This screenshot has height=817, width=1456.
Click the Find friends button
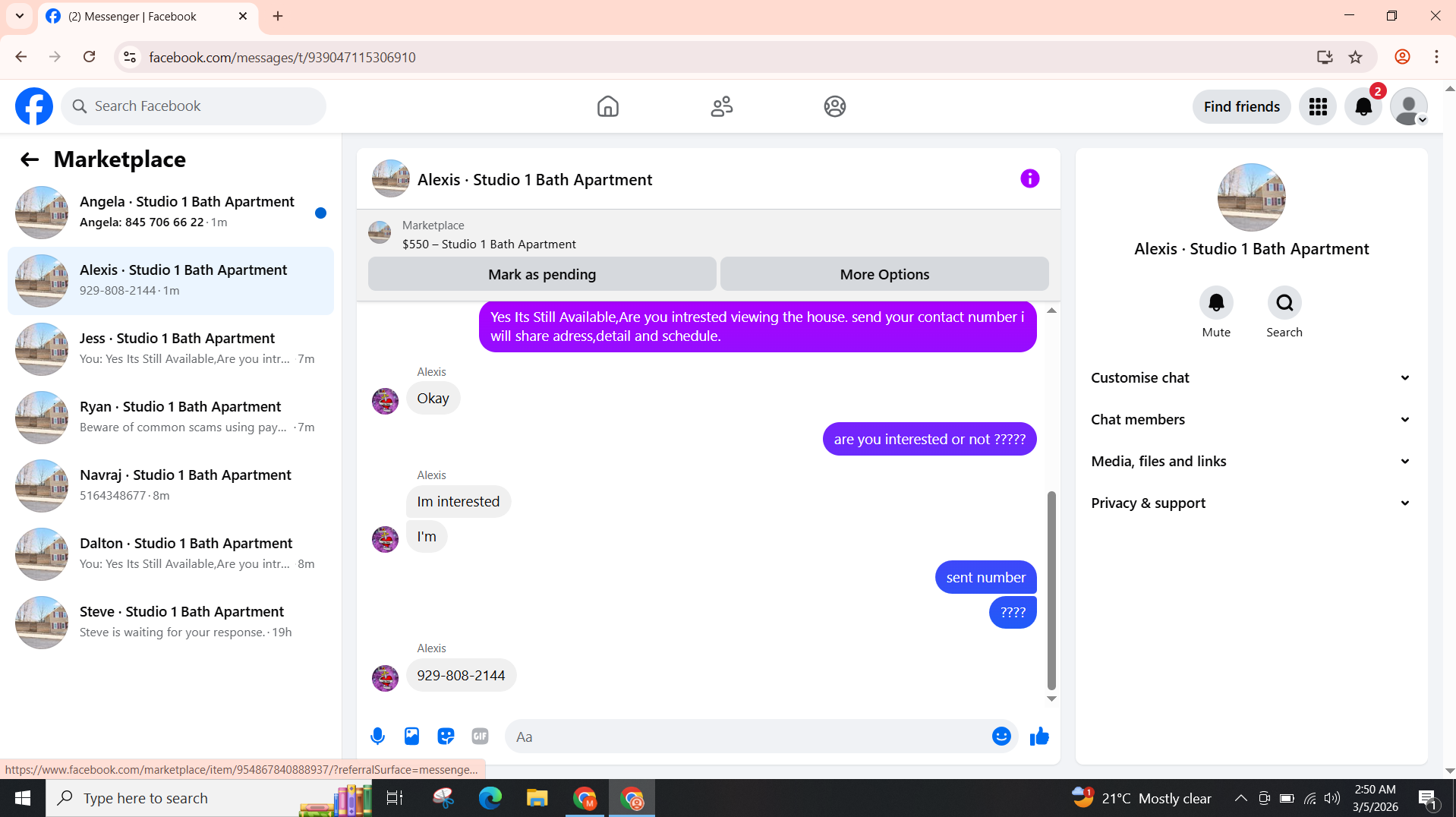(x=1241, y=106)
